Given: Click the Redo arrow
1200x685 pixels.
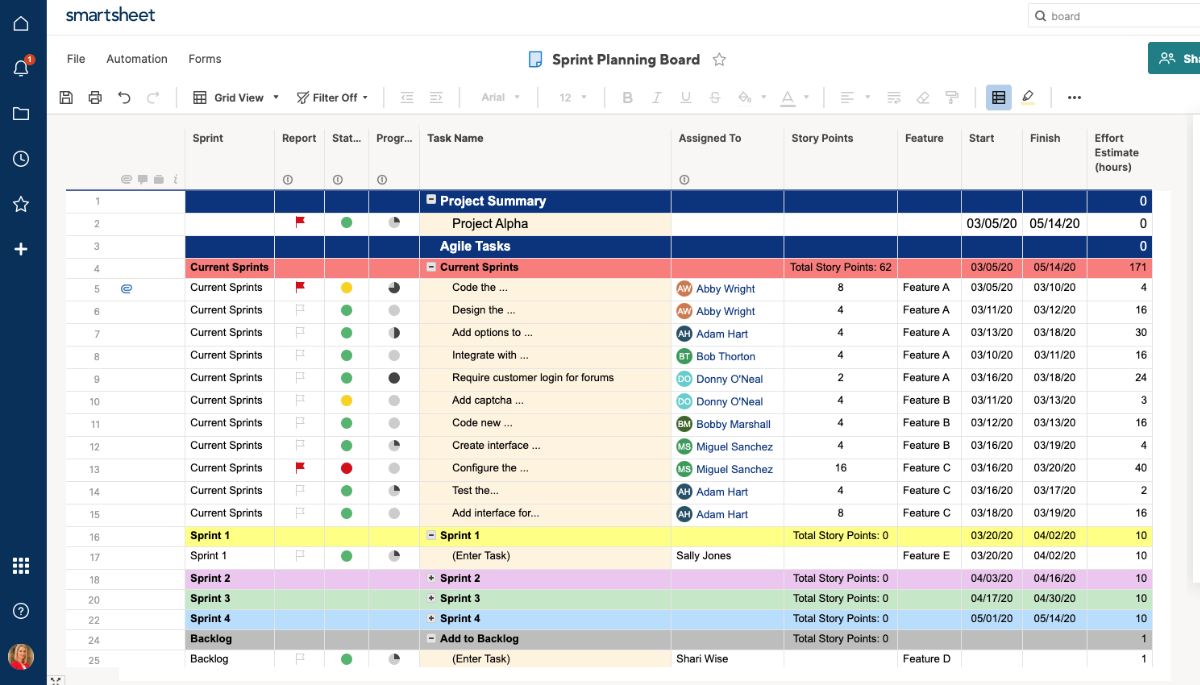Looking at the screenshot, I should [153, 98].
